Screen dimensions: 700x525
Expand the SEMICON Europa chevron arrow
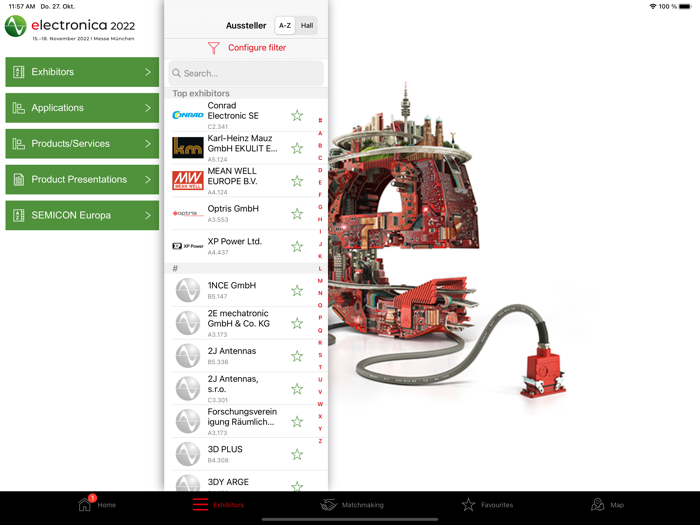[148, 215]
